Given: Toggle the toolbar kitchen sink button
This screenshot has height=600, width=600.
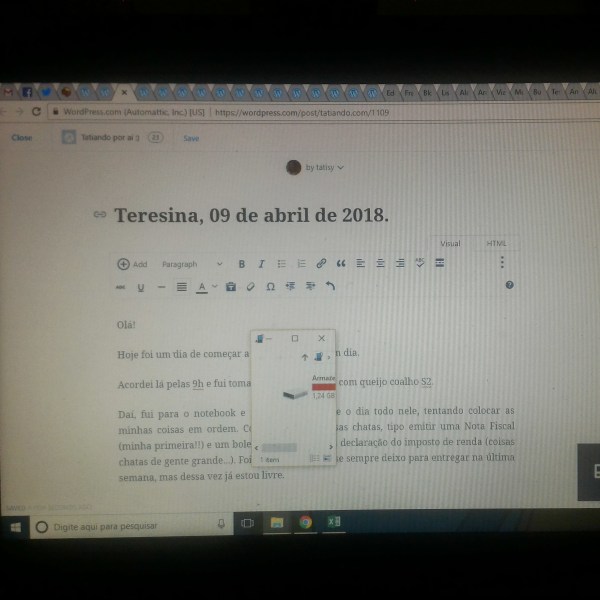Looking at the screenshot, I should click(440, 264).
